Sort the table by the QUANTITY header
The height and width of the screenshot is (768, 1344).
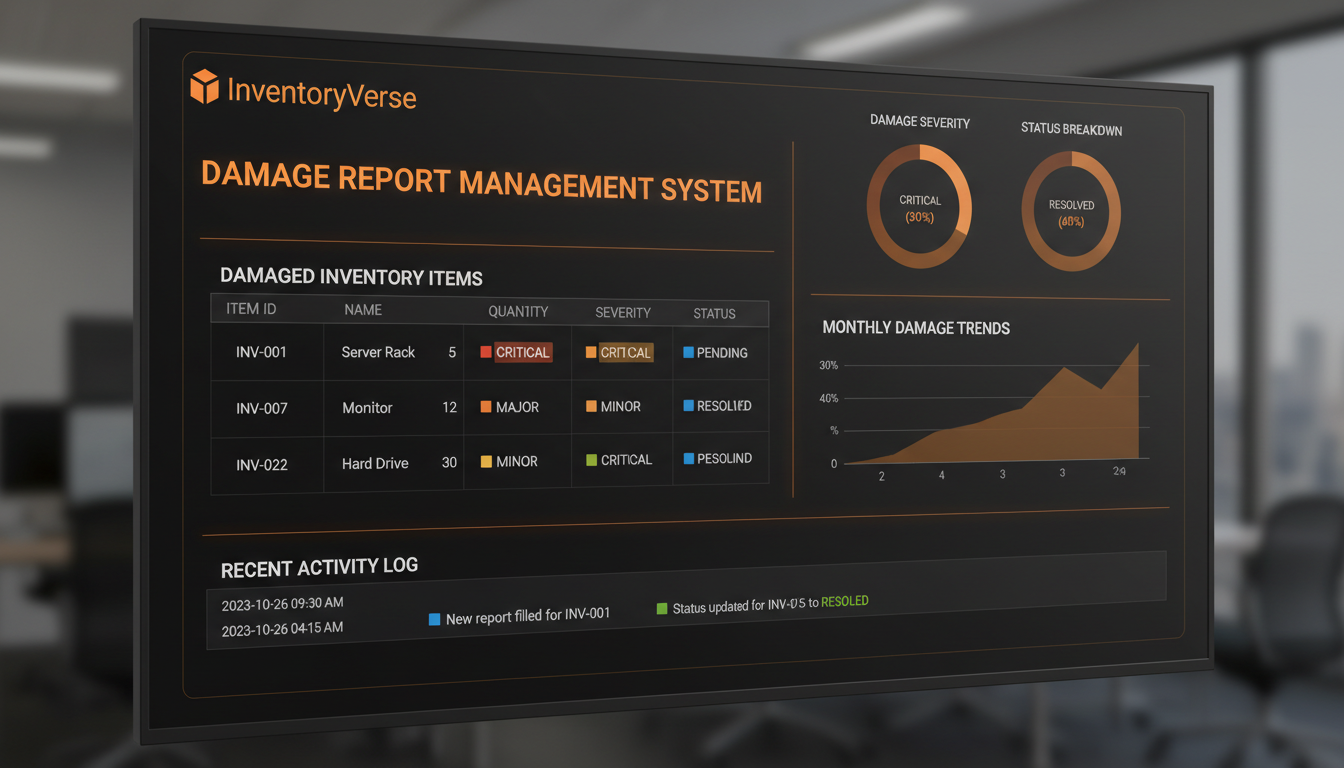click(x=518, y=311)
